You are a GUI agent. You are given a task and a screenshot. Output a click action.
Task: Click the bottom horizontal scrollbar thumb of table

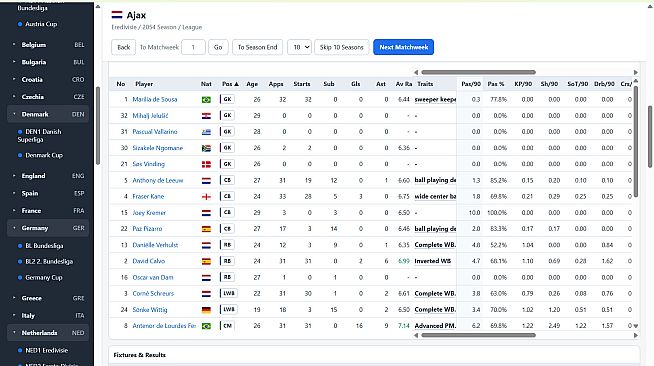pos(478,335)
